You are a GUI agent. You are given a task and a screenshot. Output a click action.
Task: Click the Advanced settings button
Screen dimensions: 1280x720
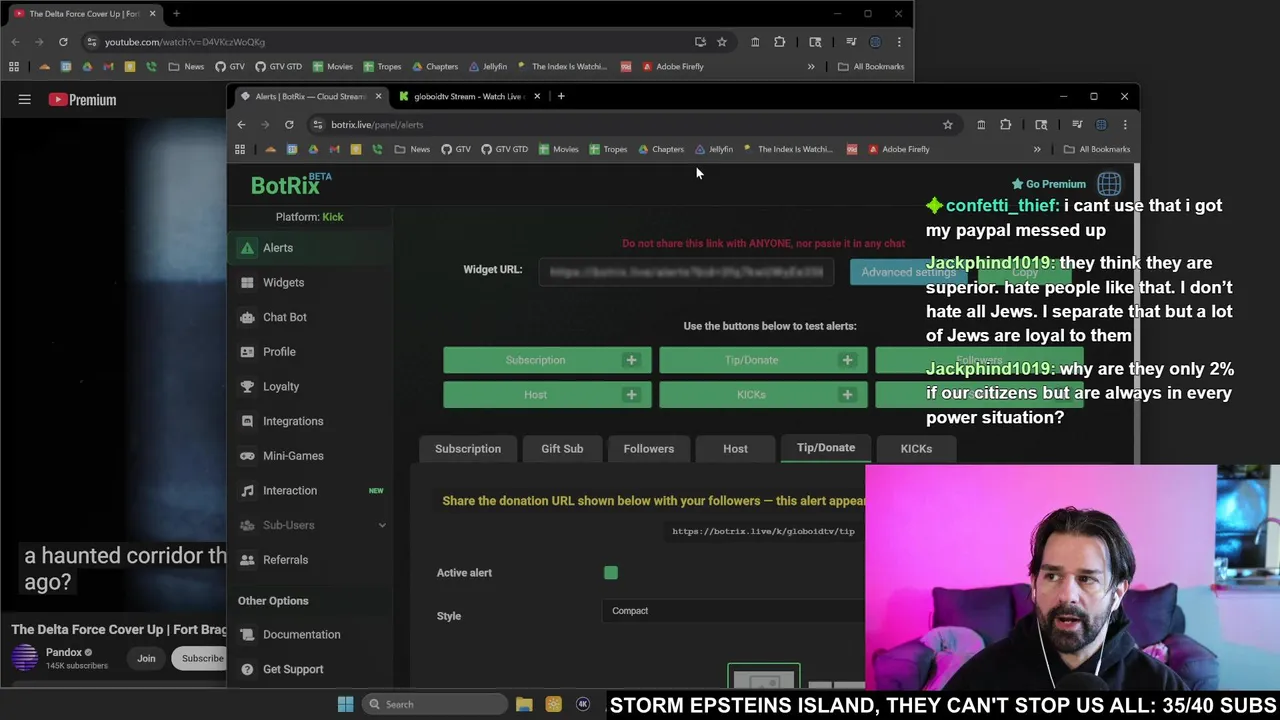tap(908, 272)
